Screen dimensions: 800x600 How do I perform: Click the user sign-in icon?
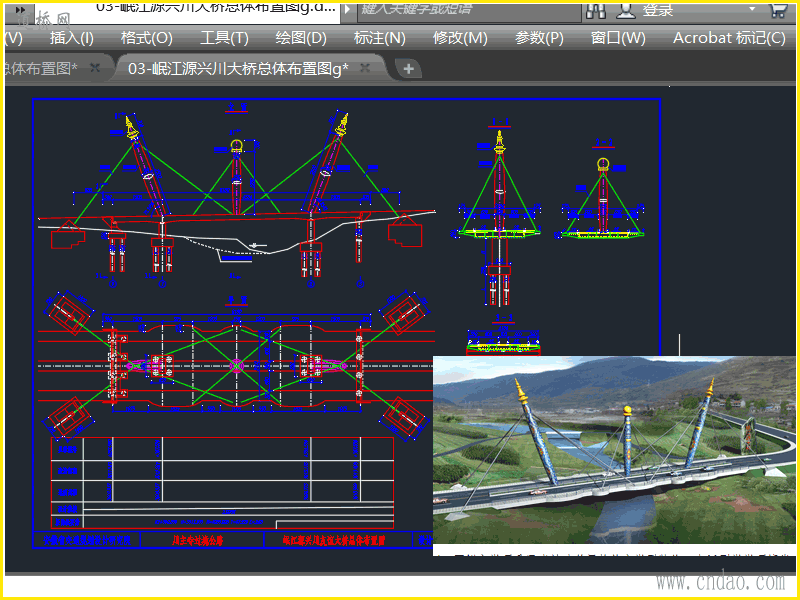625,10
